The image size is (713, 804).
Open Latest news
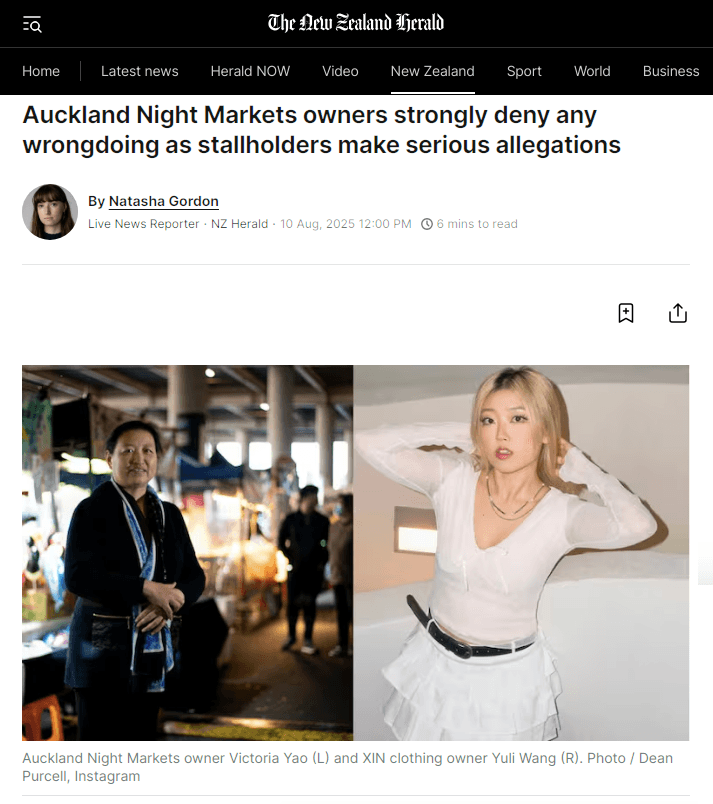point(139,71)
